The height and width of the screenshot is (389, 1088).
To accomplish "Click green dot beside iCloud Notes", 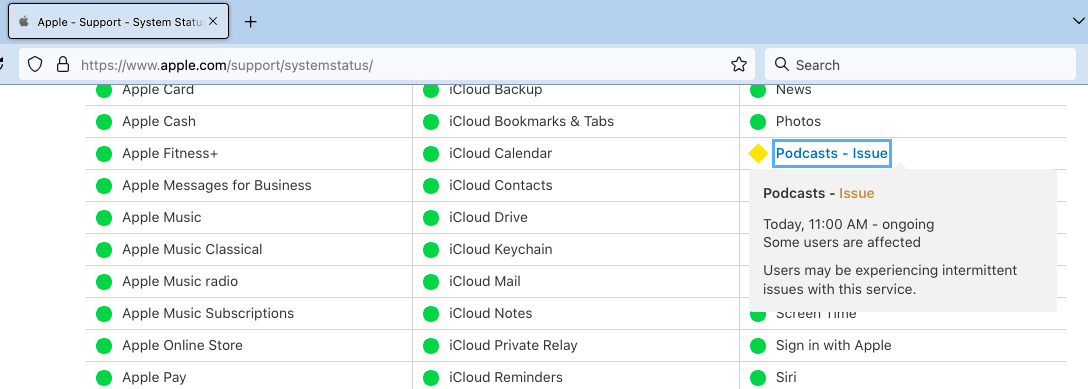I will coord(431,313).
